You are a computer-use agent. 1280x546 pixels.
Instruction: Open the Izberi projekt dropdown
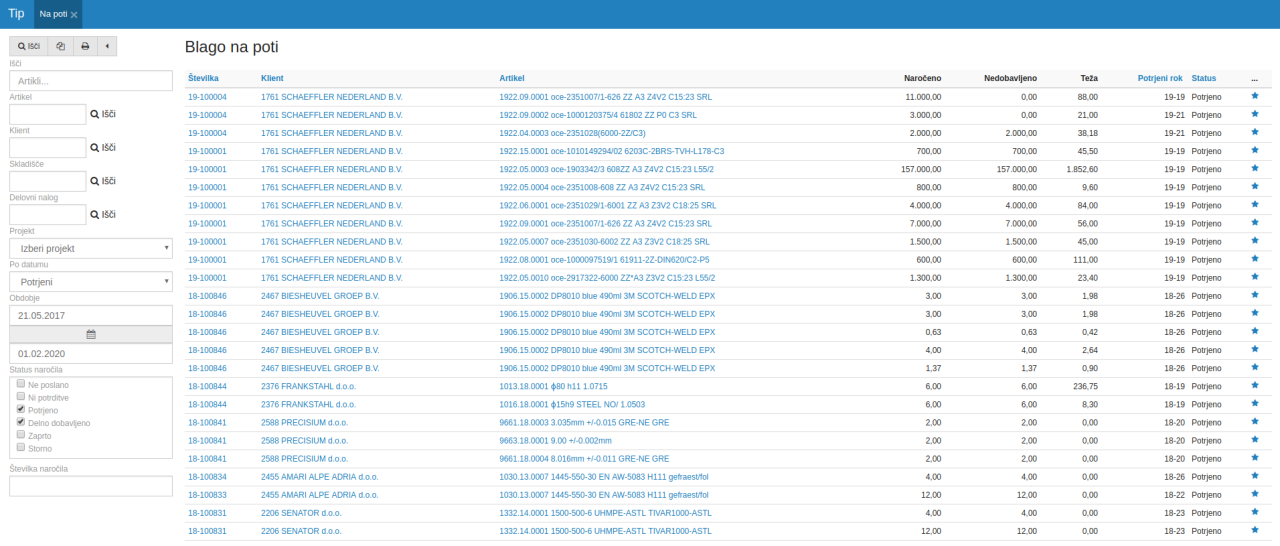coord(91,248)
